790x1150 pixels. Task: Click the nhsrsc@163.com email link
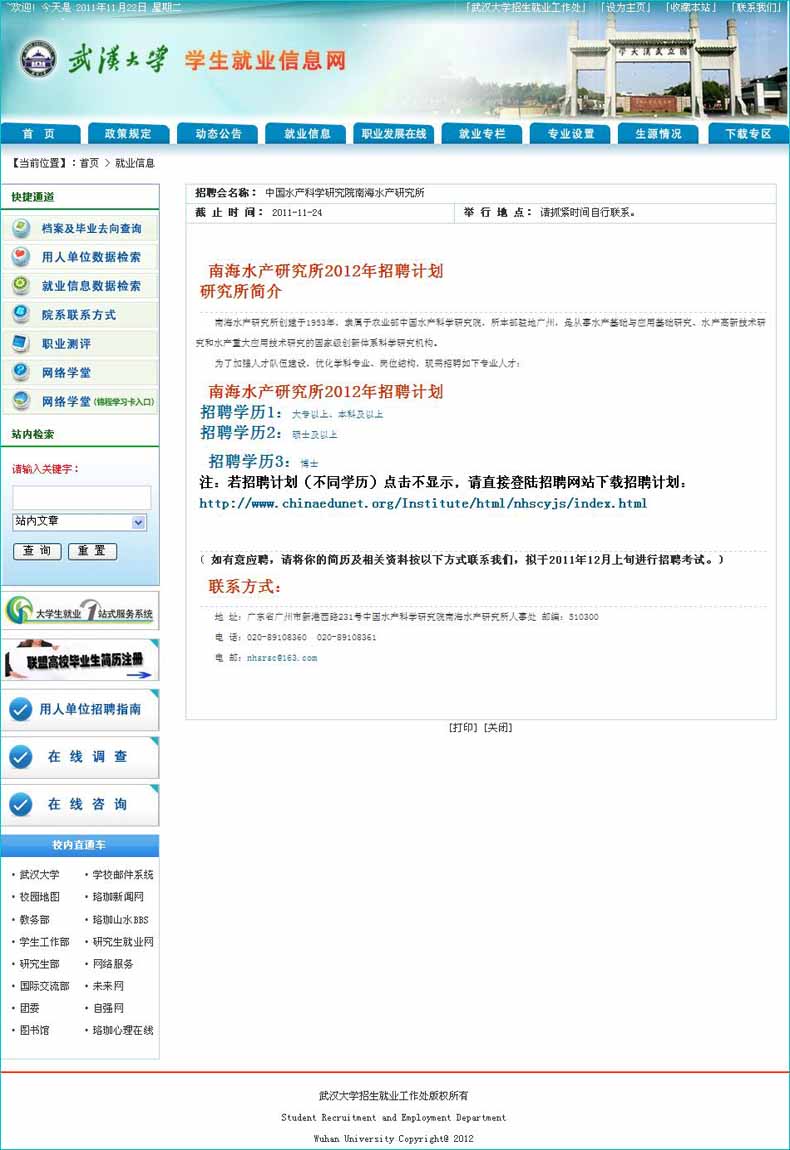click(282, 658)
